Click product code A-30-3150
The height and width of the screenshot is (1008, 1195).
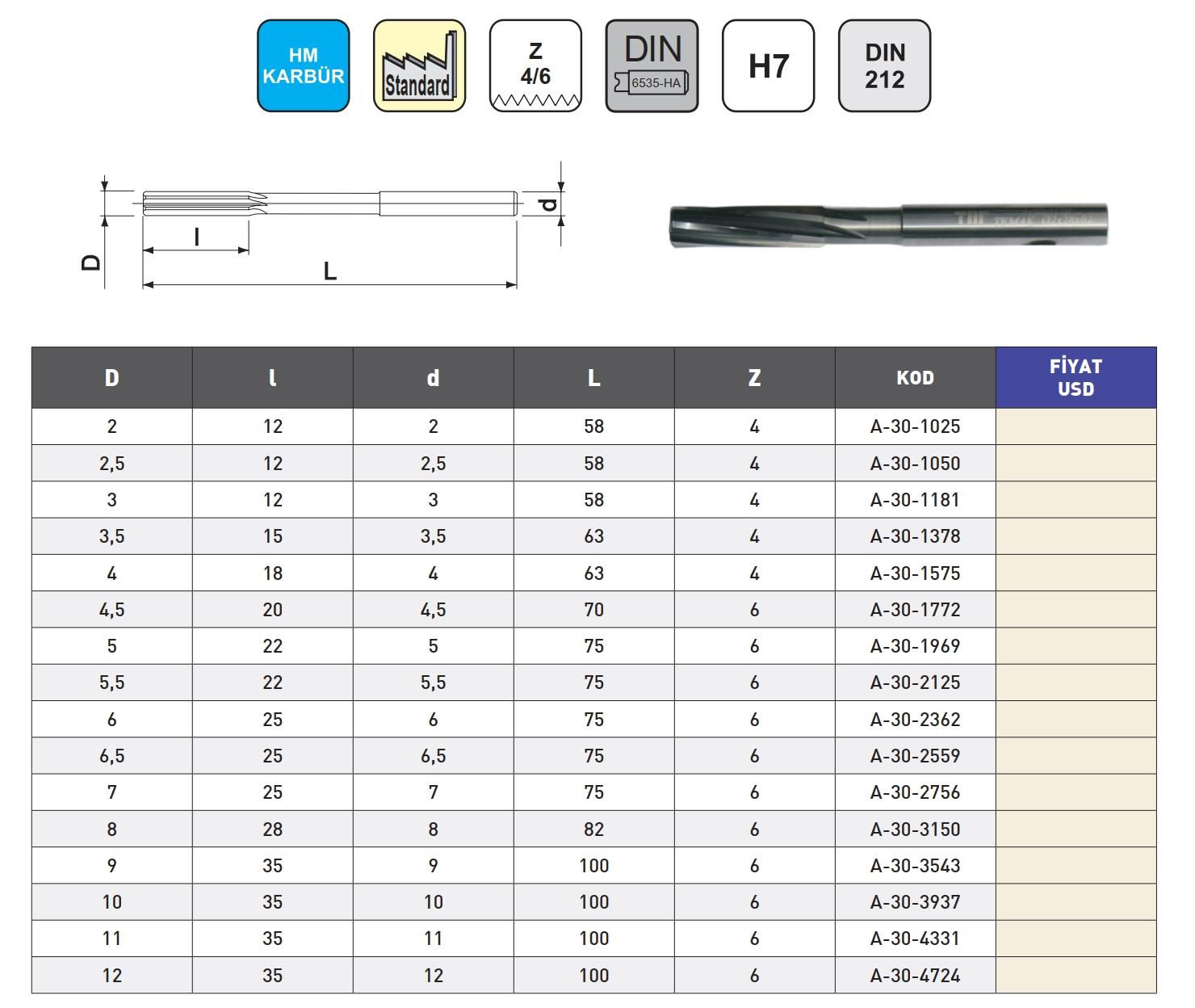[x=915, y=829]
